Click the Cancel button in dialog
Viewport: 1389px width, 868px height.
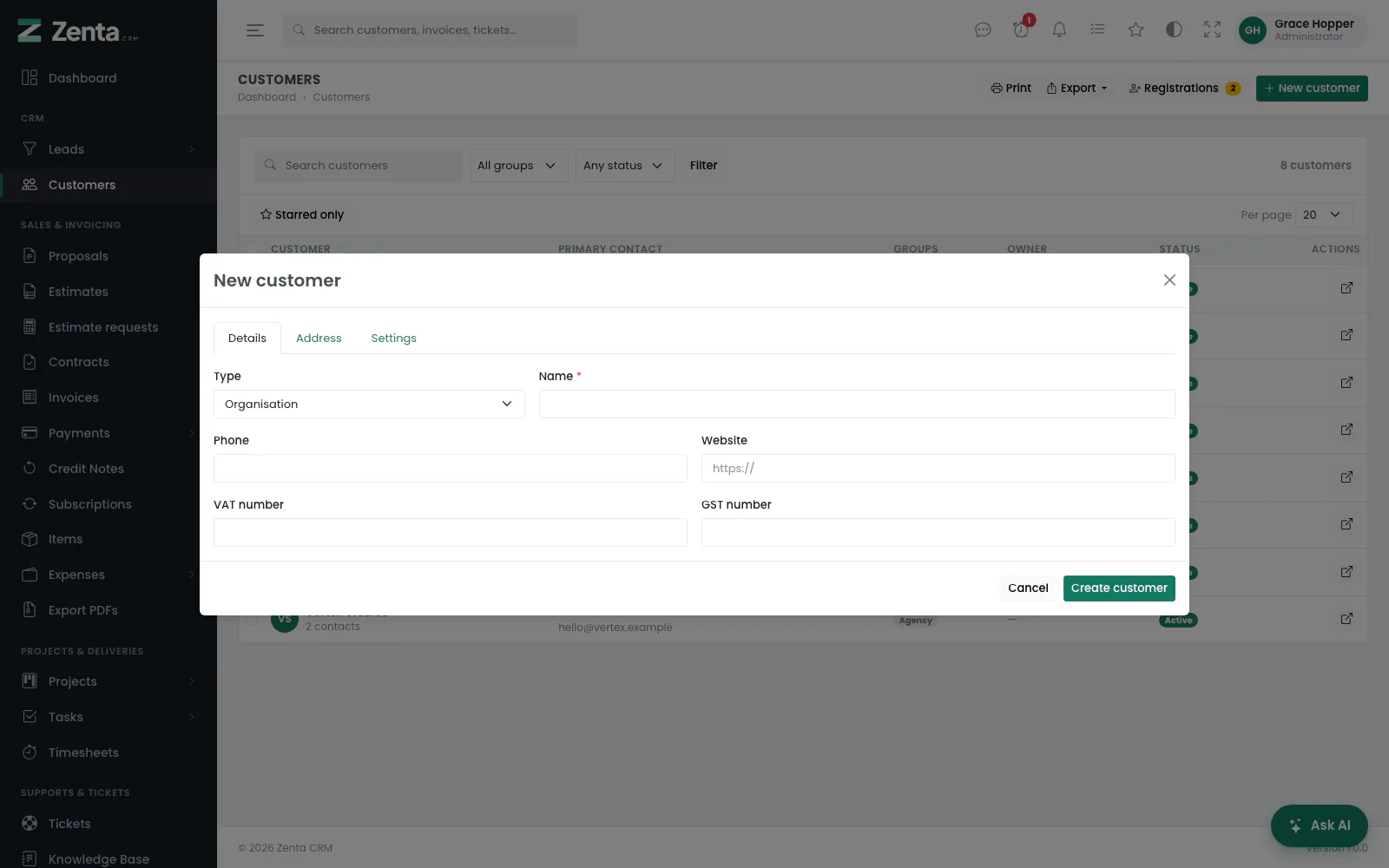[1028, 589]
